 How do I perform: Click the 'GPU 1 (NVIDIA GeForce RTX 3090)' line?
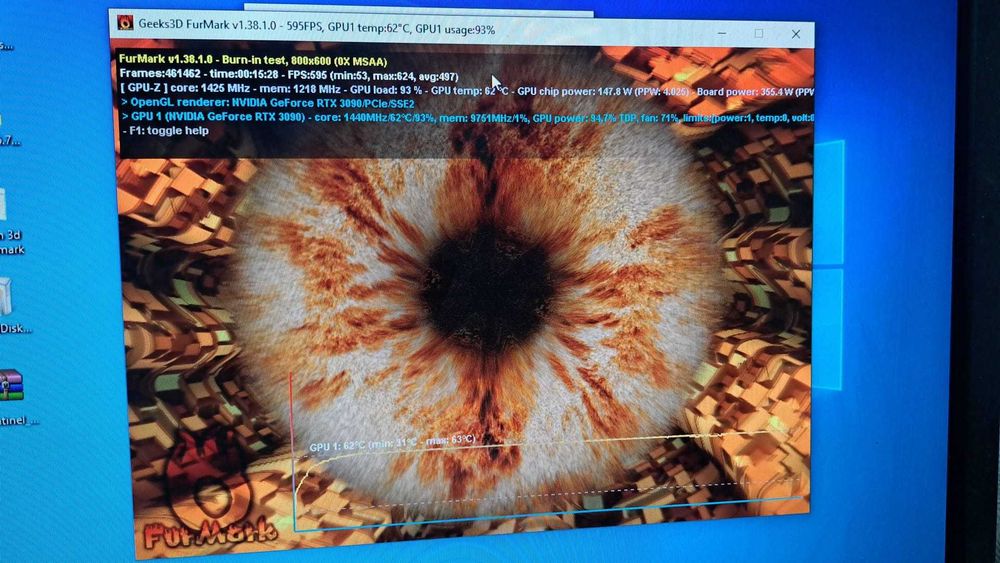(x=467, y=117)
